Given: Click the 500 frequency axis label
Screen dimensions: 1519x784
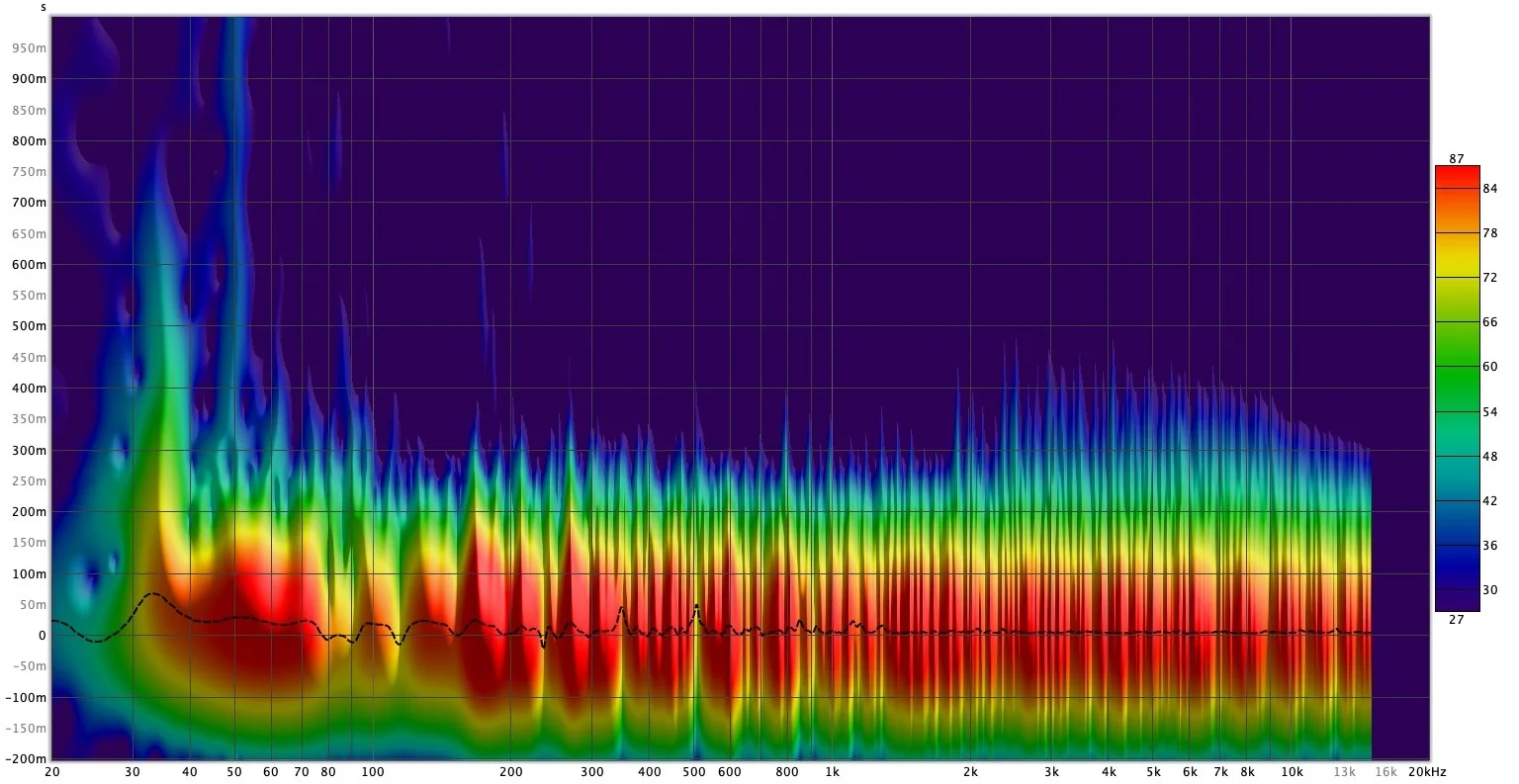Looking at the screenshot, I should pyautogui.click(x=693, y=772).
